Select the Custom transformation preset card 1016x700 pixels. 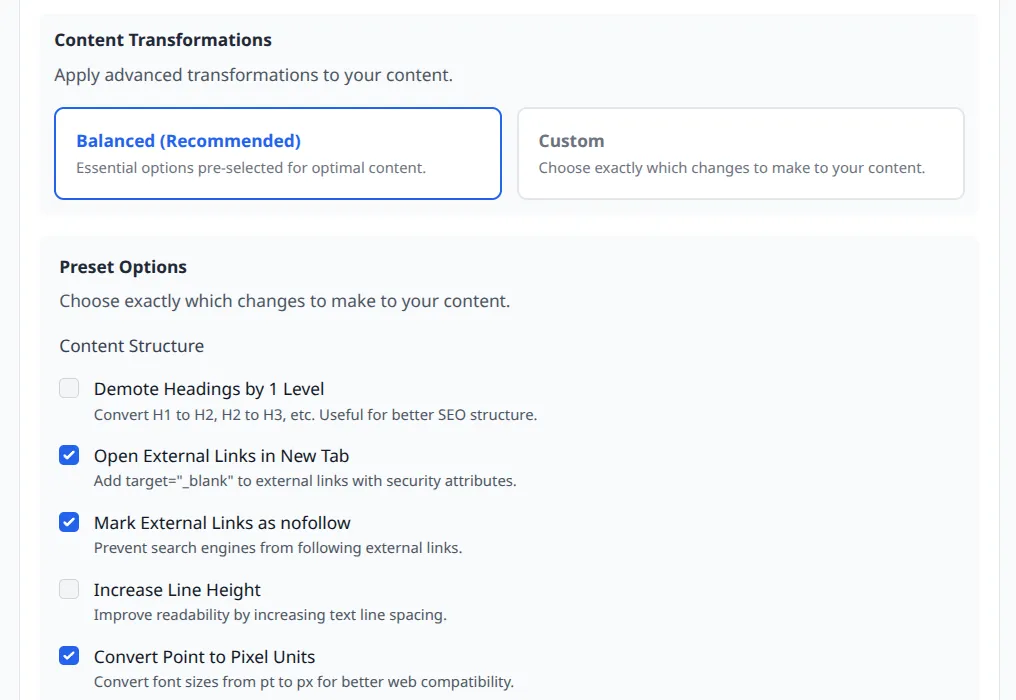740,153
